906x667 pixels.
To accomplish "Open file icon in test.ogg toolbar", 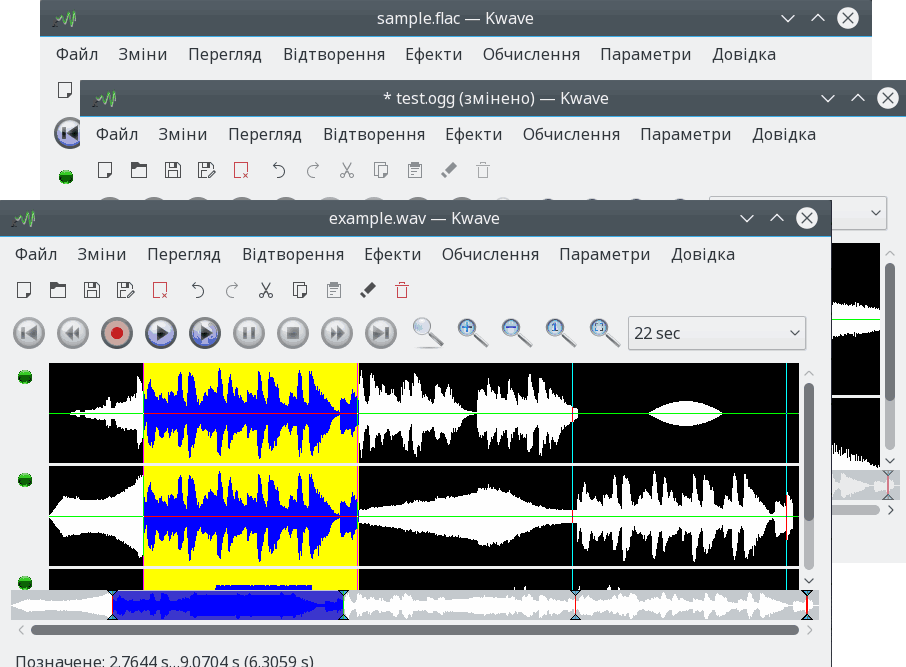I will 139,170.
